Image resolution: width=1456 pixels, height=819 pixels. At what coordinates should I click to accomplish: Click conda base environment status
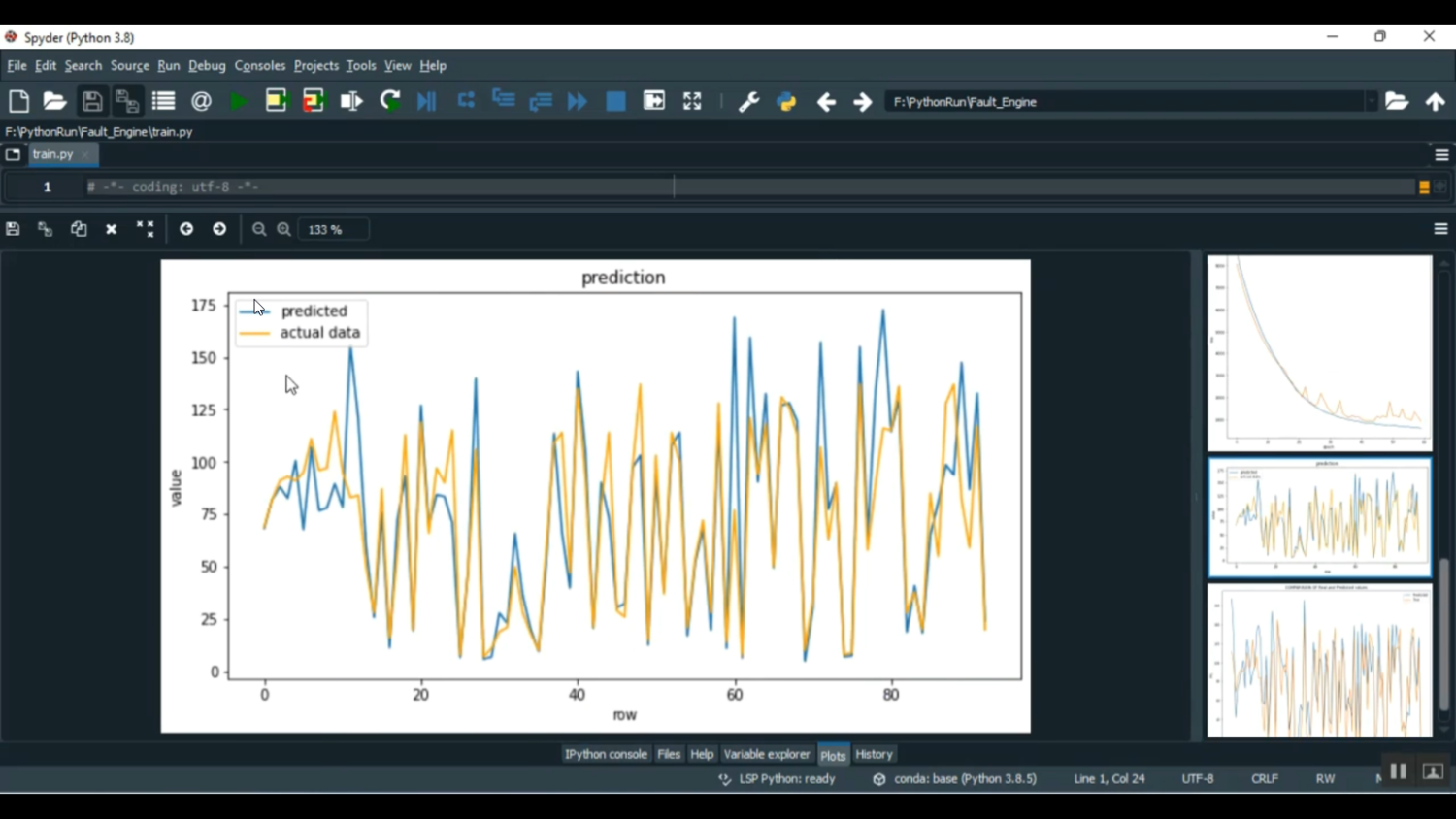pos(955,779)
